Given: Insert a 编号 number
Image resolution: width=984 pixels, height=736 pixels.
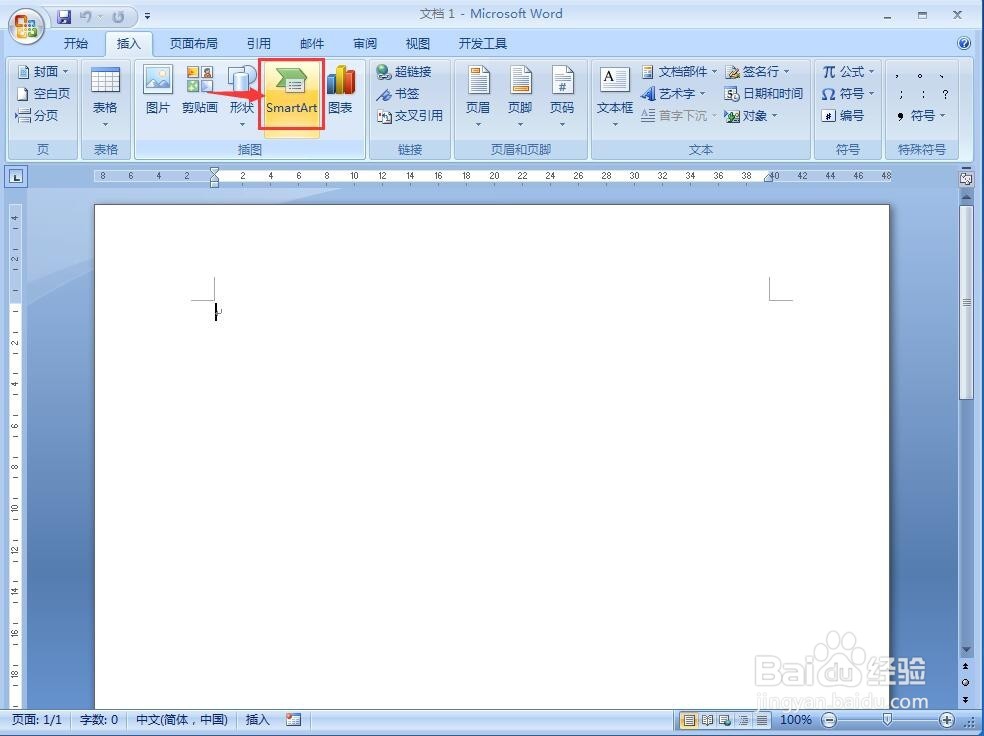Looking at the screenshot, I should [843, 115].
